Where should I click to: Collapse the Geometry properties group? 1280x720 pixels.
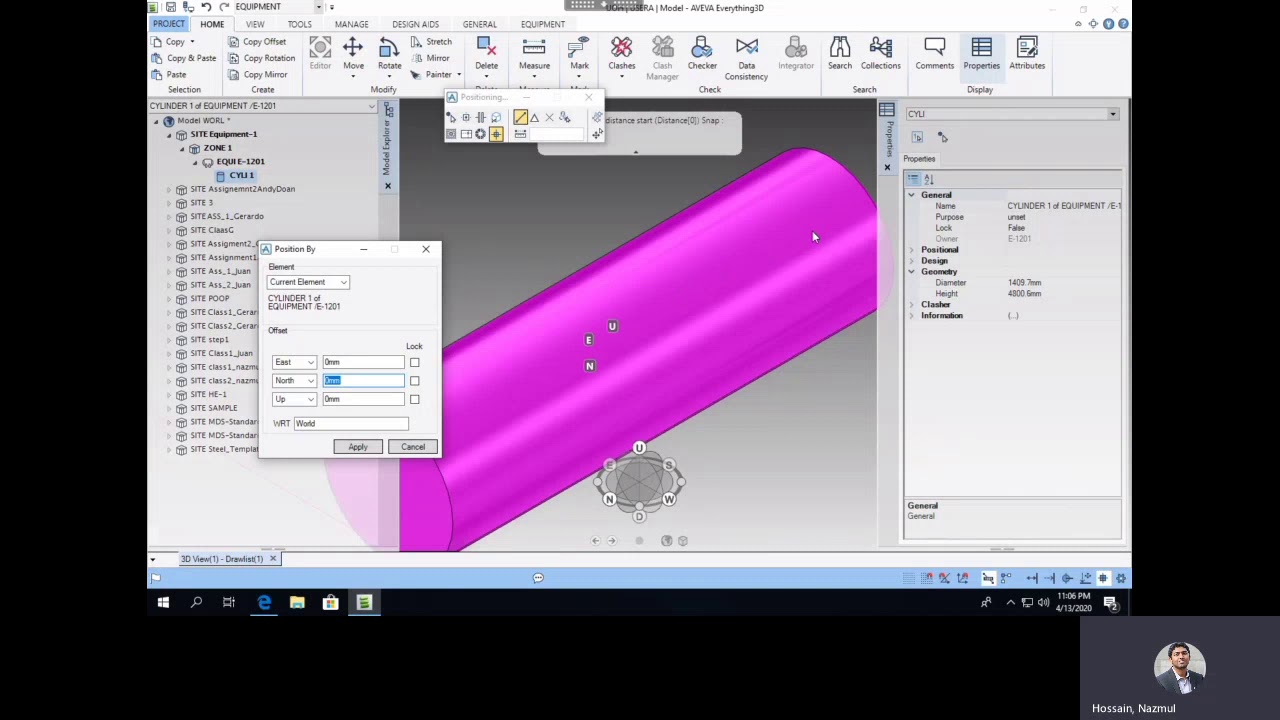[x=911, y=272]
